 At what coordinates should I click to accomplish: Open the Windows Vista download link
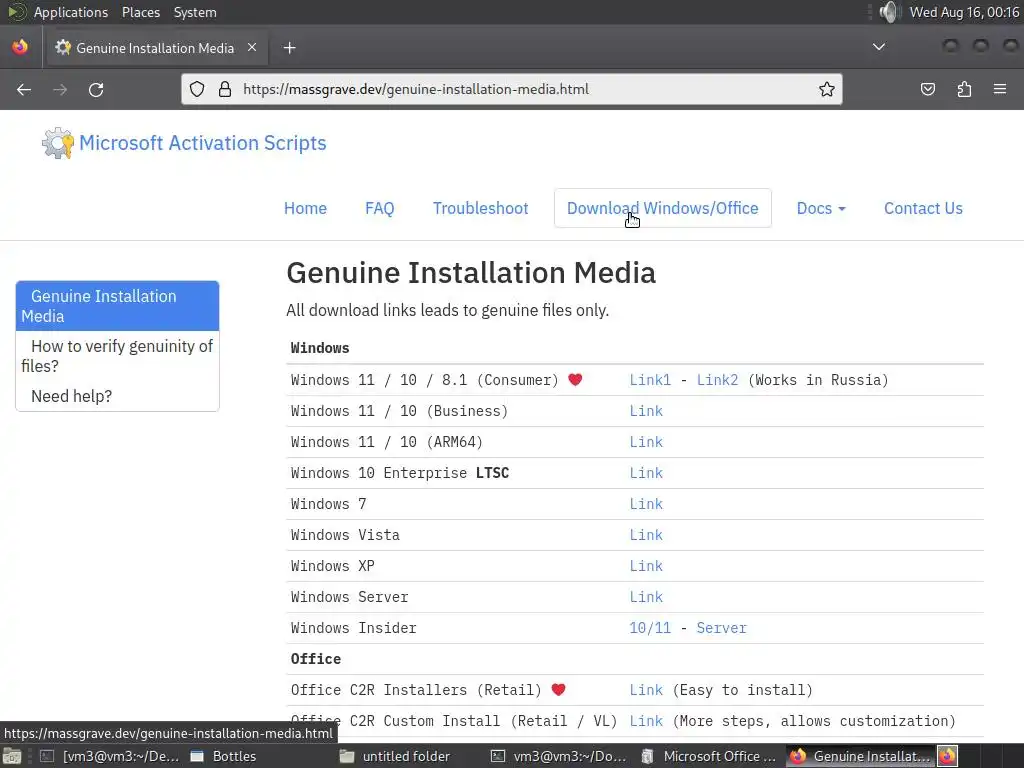pyautogui.click(x=646, y=535)
